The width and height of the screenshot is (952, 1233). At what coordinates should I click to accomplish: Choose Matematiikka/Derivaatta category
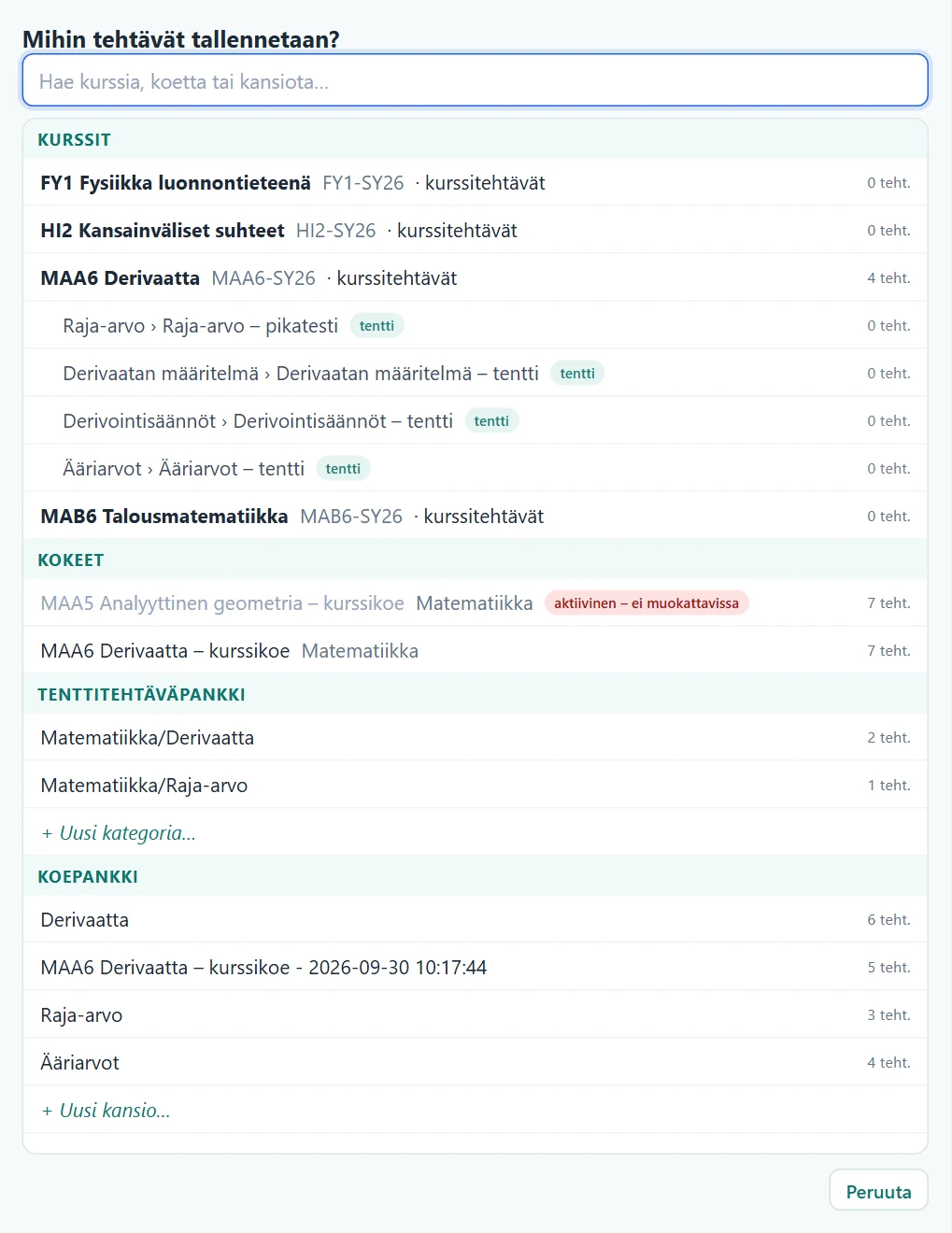(x=475, y=737)
